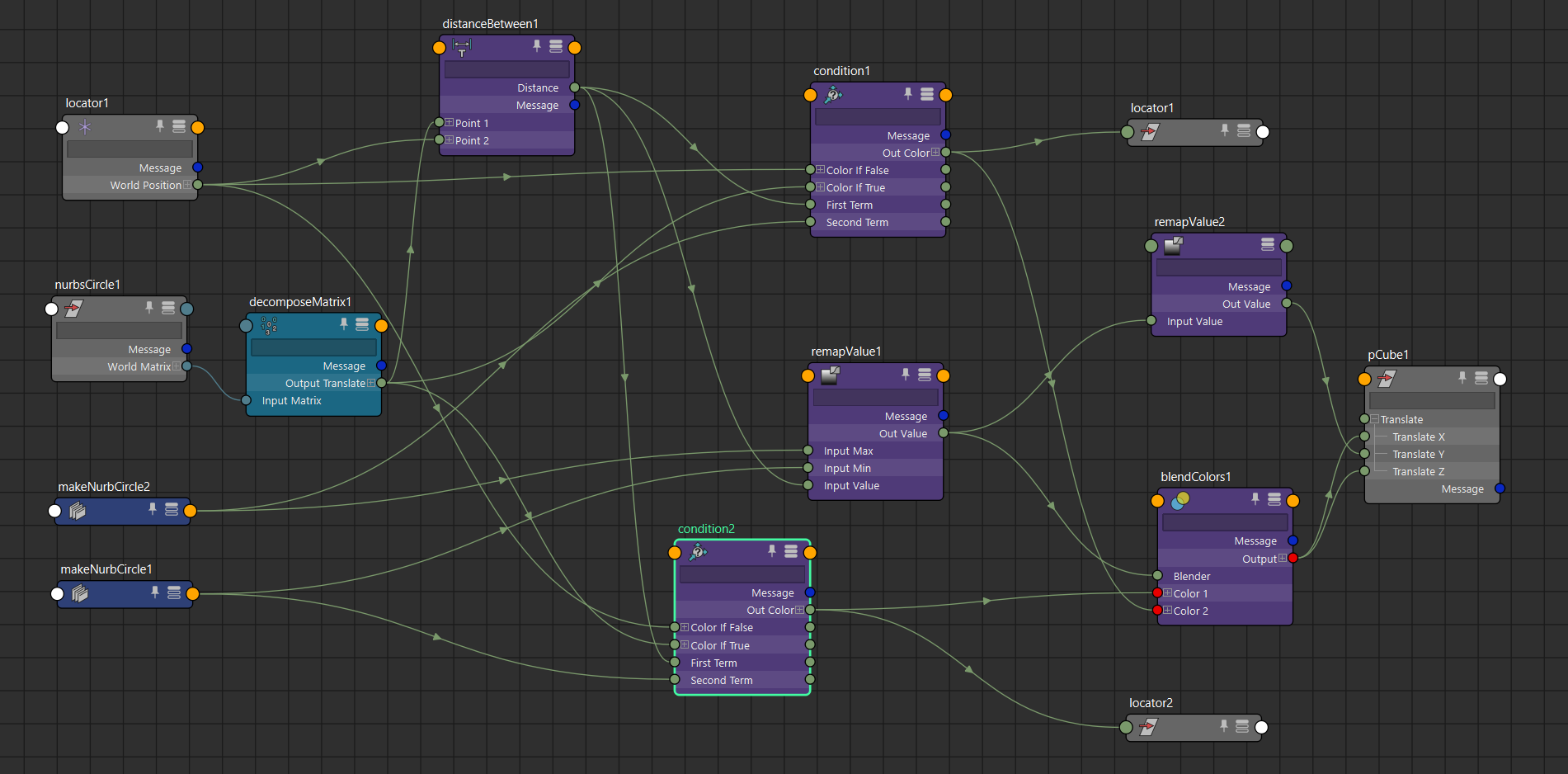Click the remapValue1 node icon
The height and width of the screenshot is (774, 1568).
tap(830, 375)
